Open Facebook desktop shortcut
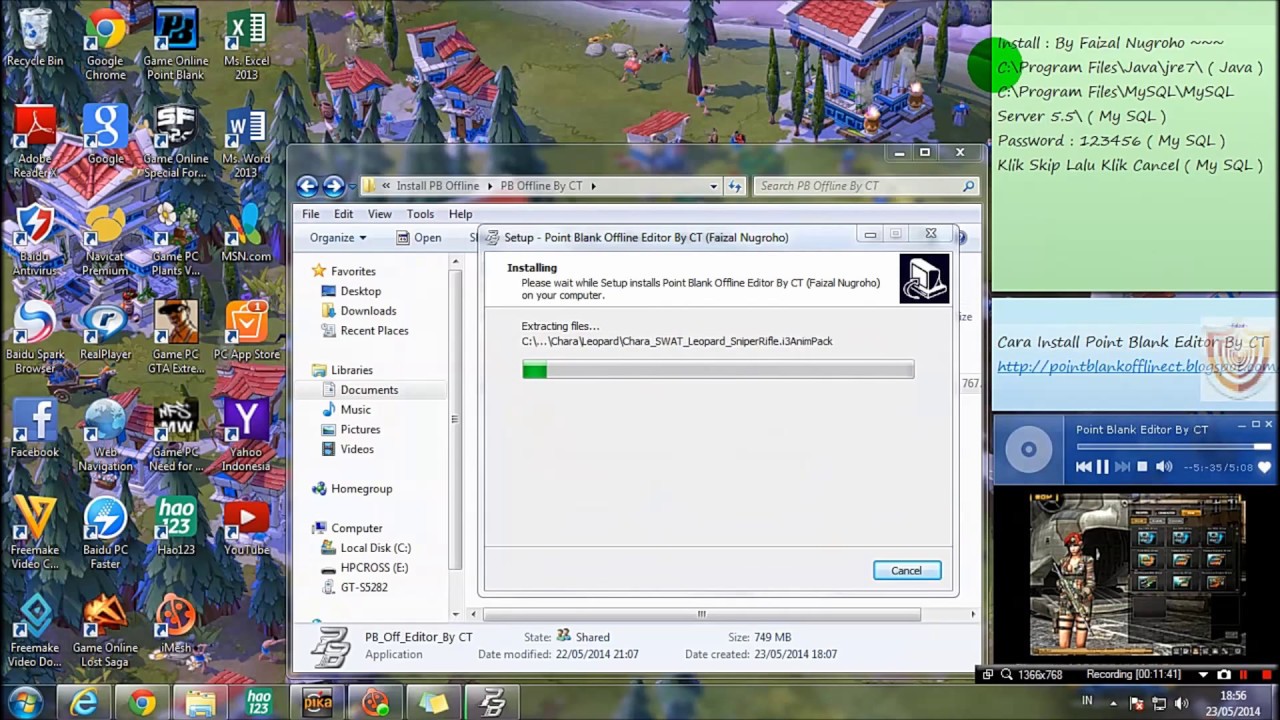Screen dimensions: 1280x720 point(35,430)
